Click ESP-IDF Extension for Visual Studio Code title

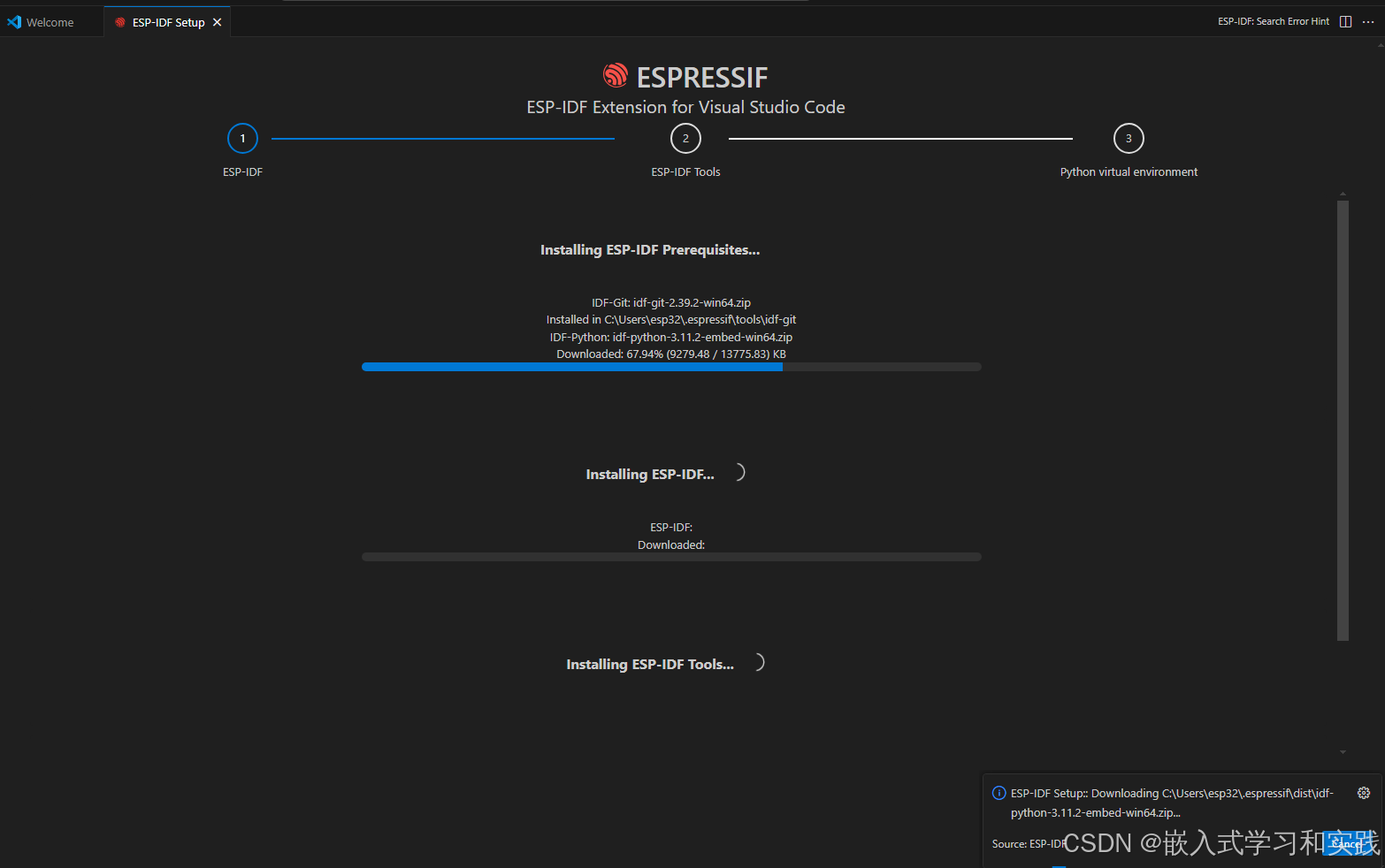[685, 107]
